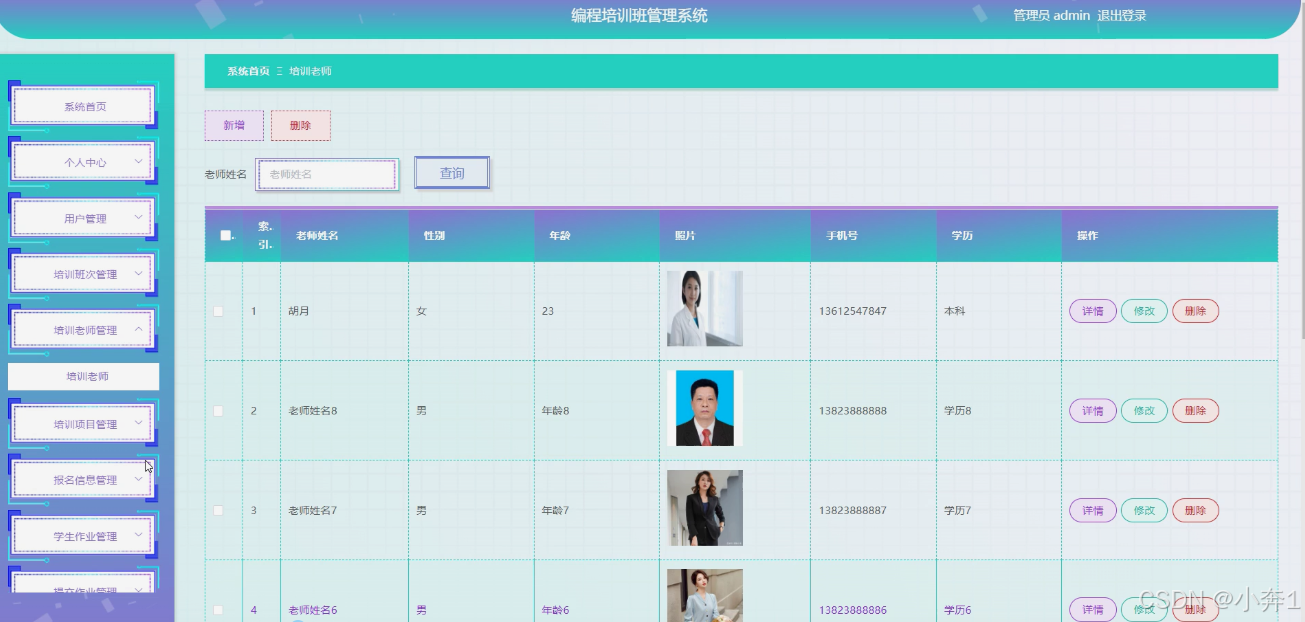Click 修改 for 老师姓名7
Viewport: 1305px width, 622px height.
(1144, 510)
